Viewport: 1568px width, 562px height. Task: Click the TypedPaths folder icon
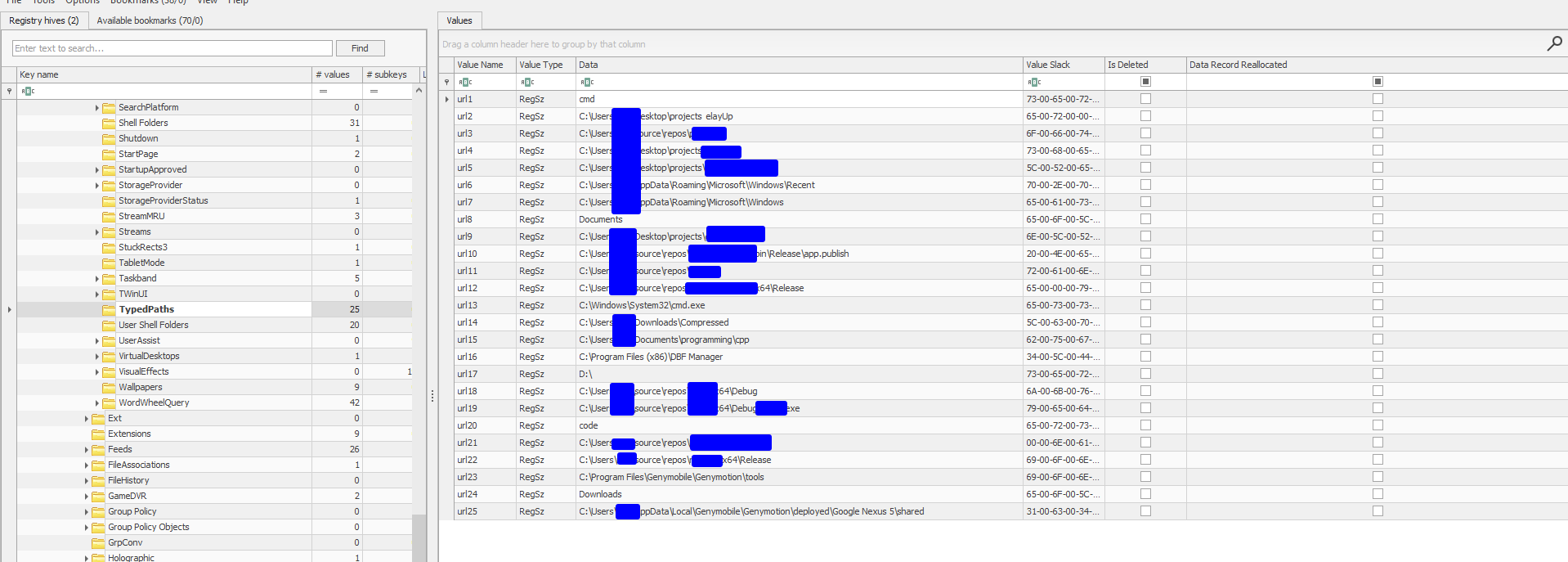click(x=109, y=309)
